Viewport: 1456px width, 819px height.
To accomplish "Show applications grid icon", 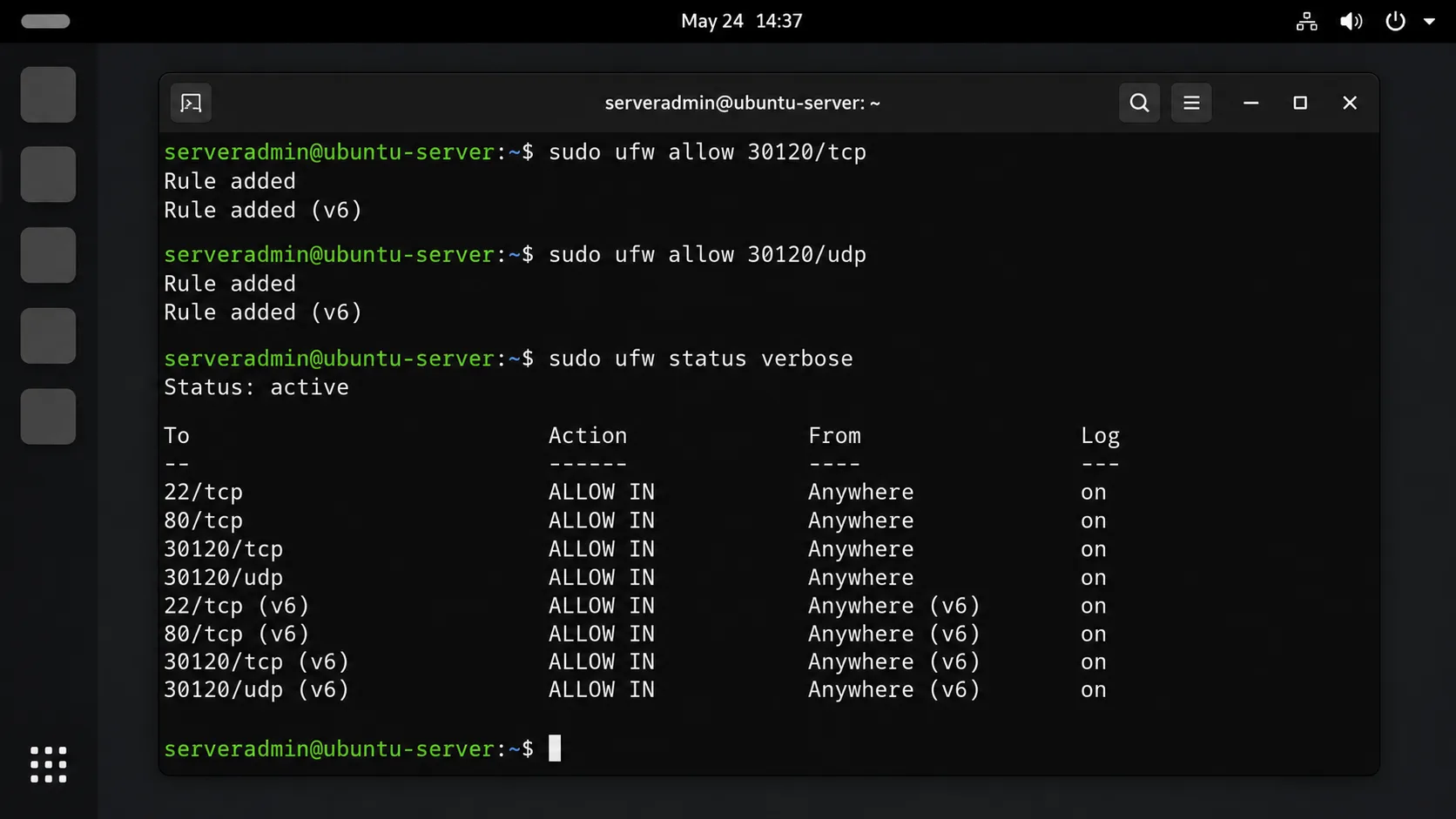I will (49, 764).
